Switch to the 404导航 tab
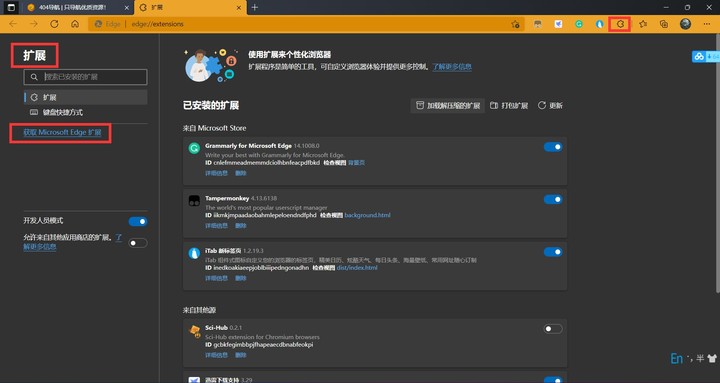720x383 pixels. tap(77, 8)
